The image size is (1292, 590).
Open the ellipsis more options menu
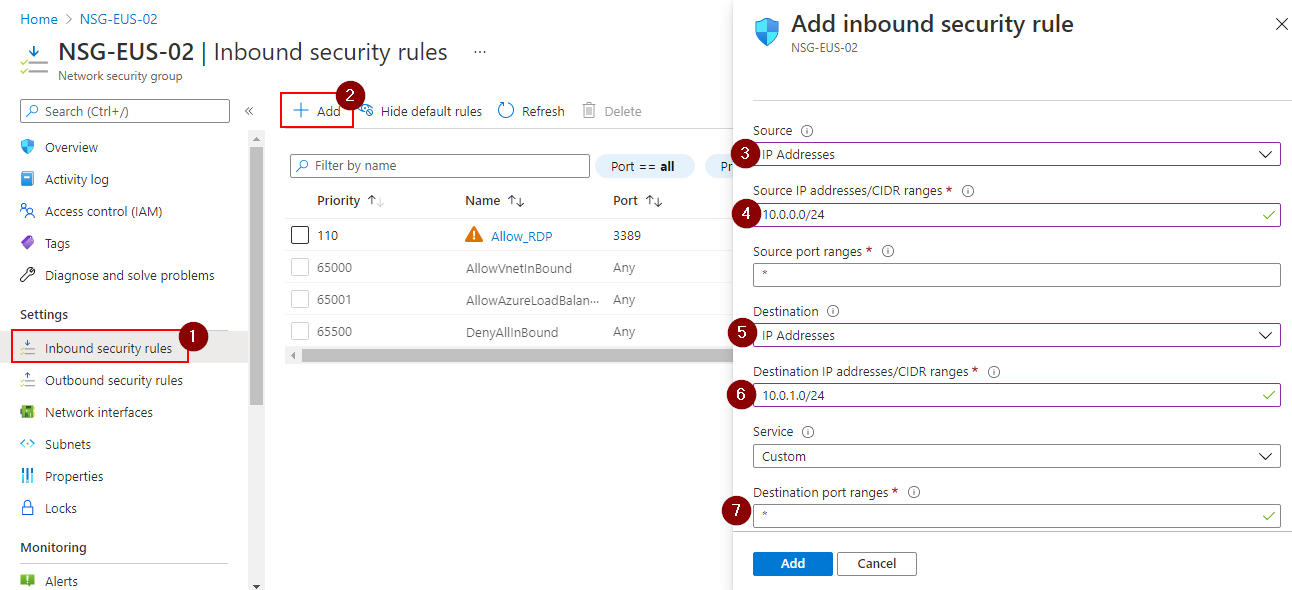click(x=480, y=52)
